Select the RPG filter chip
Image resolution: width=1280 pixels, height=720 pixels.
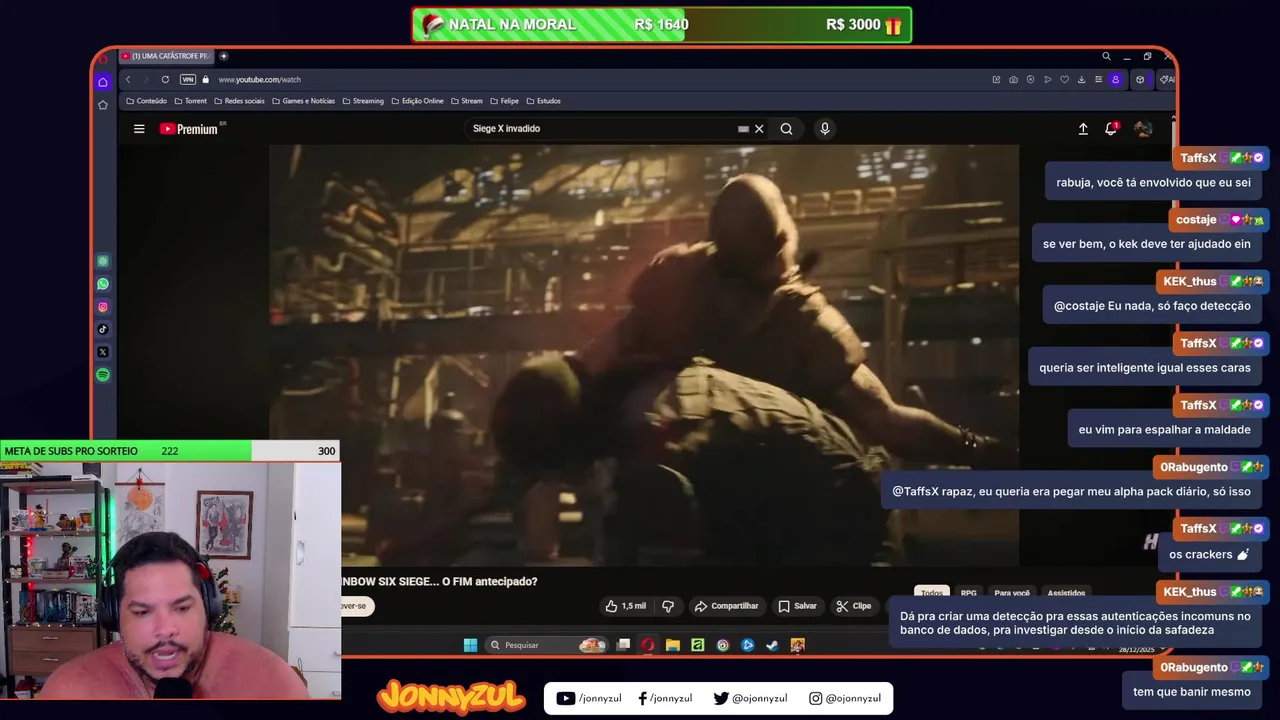(968, 593)
